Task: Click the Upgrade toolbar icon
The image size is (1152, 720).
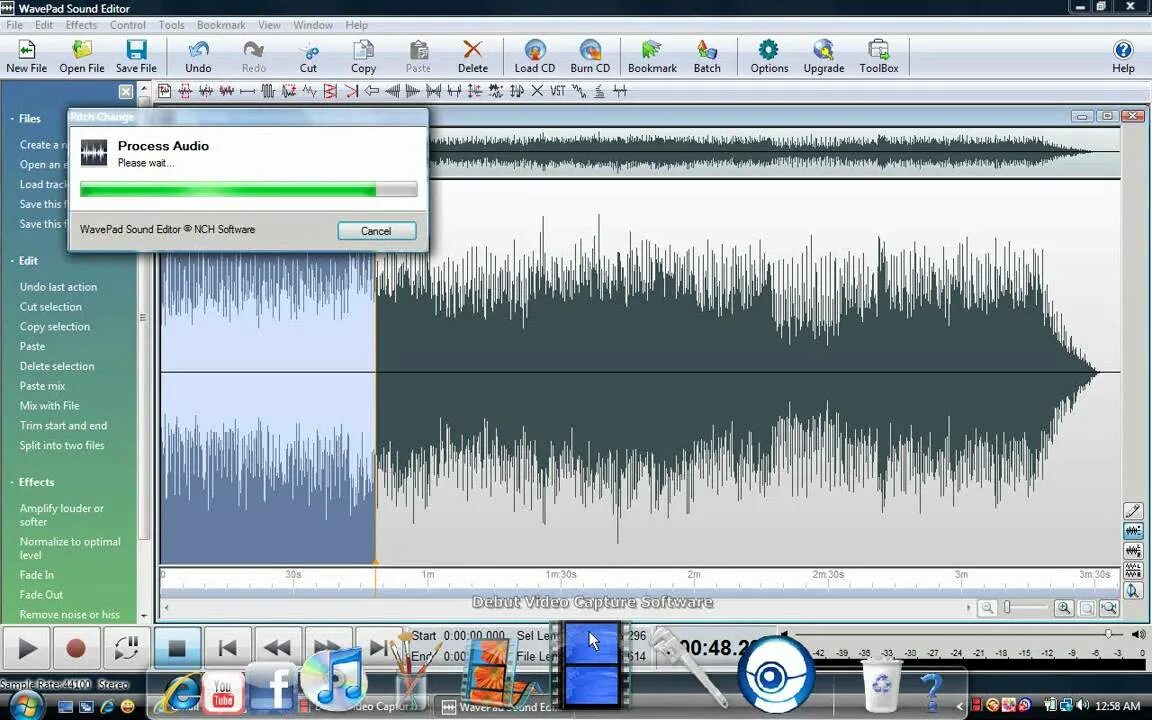Action: tap(824, 57)
